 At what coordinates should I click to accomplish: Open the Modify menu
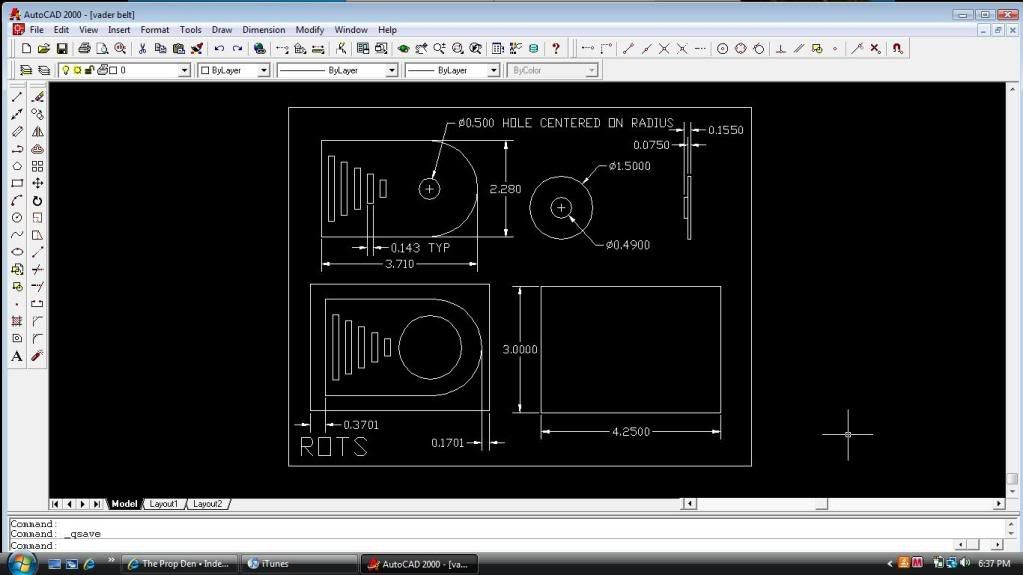[309, 30]
